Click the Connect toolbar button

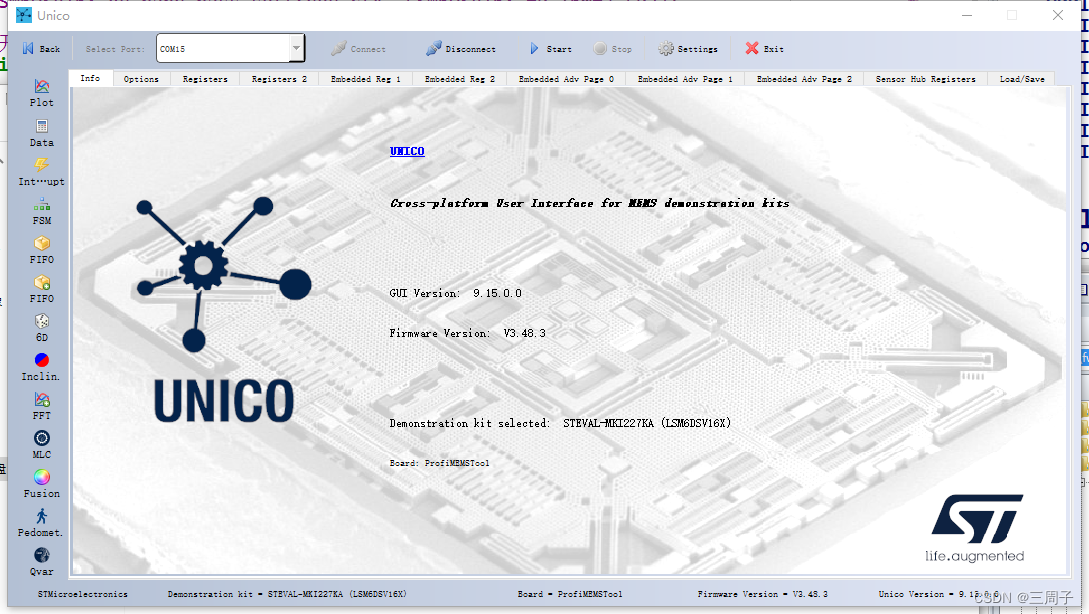point(358,49)
